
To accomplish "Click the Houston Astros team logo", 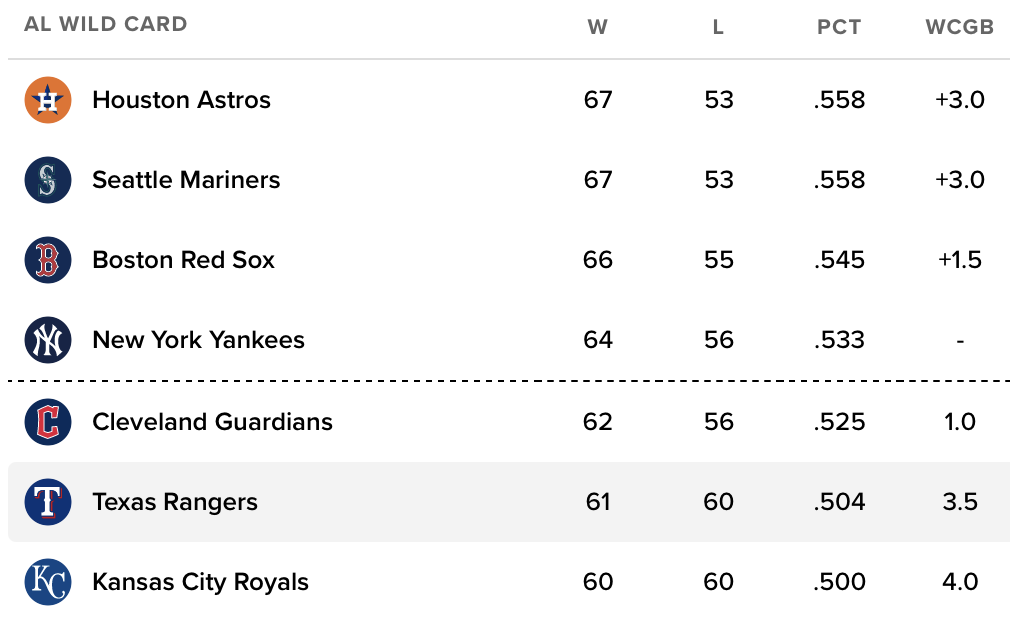I will [48, 100].
